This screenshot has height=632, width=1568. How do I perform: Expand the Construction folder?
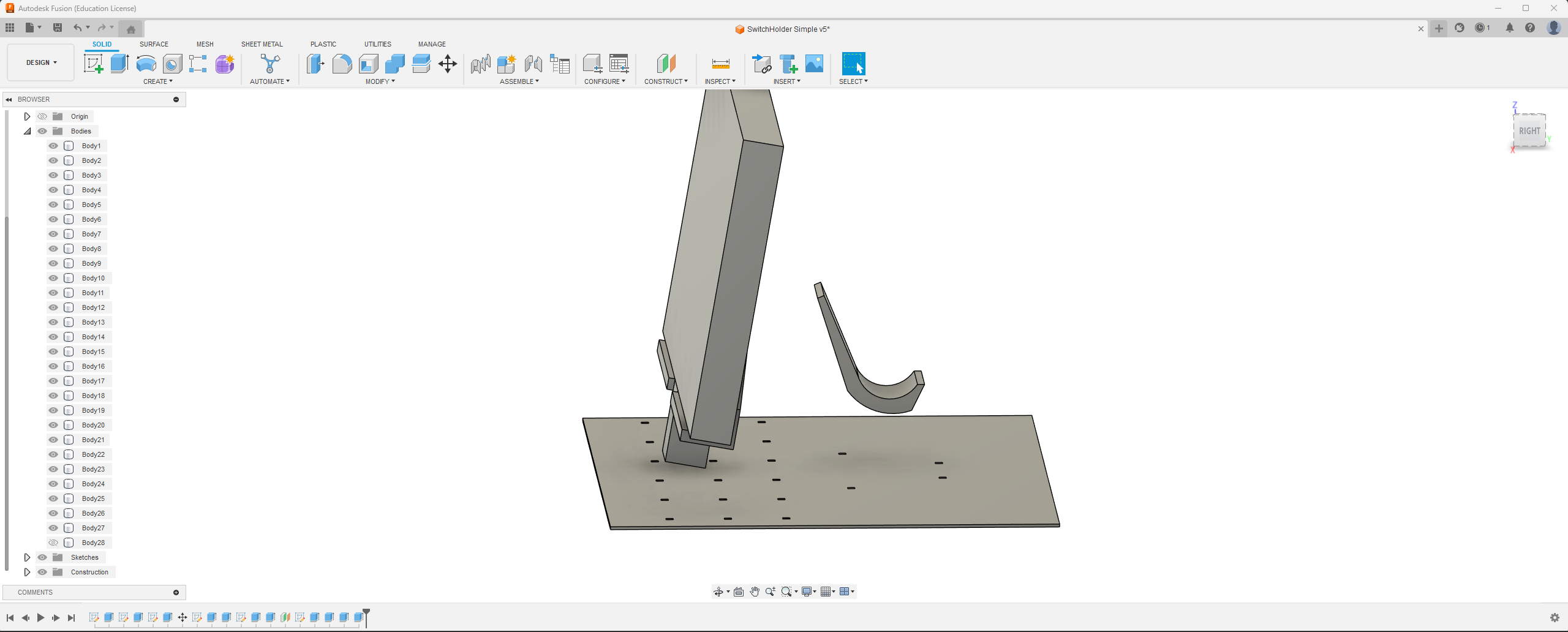[27, 572]
